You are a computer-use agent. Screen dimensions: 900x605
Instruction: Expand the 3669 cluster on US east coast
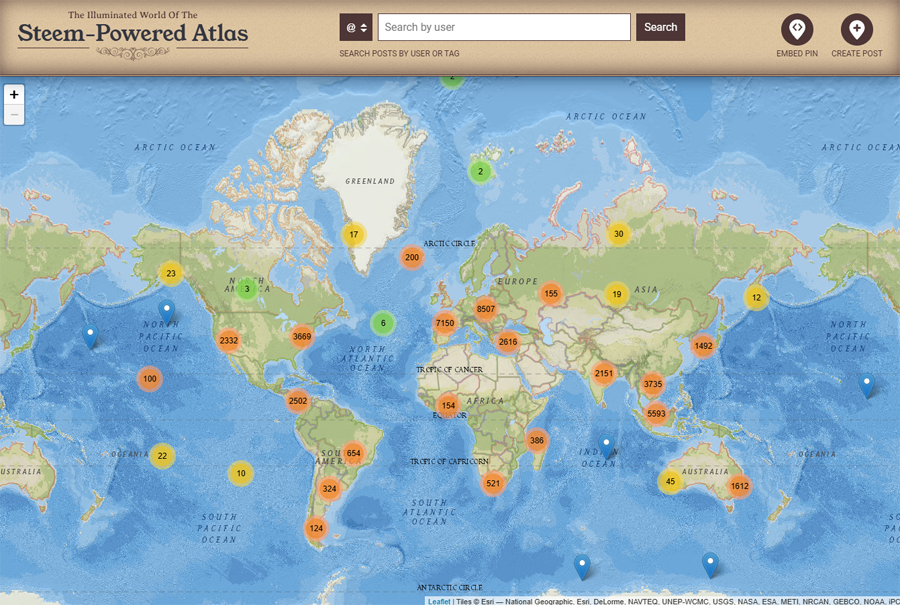click(x=302, y=336)
